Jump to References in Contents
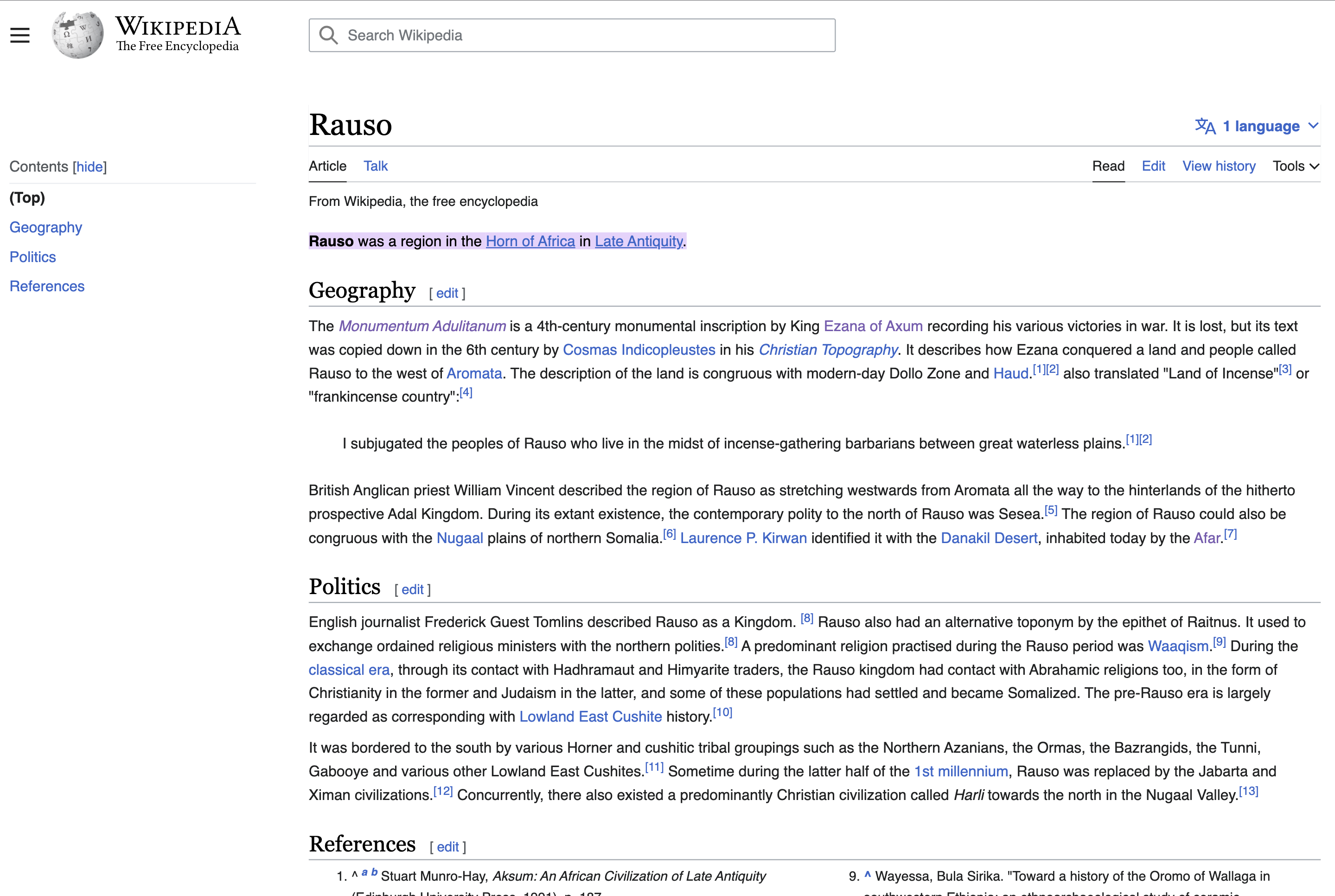Screen dimensions: 1335x896 47,286
